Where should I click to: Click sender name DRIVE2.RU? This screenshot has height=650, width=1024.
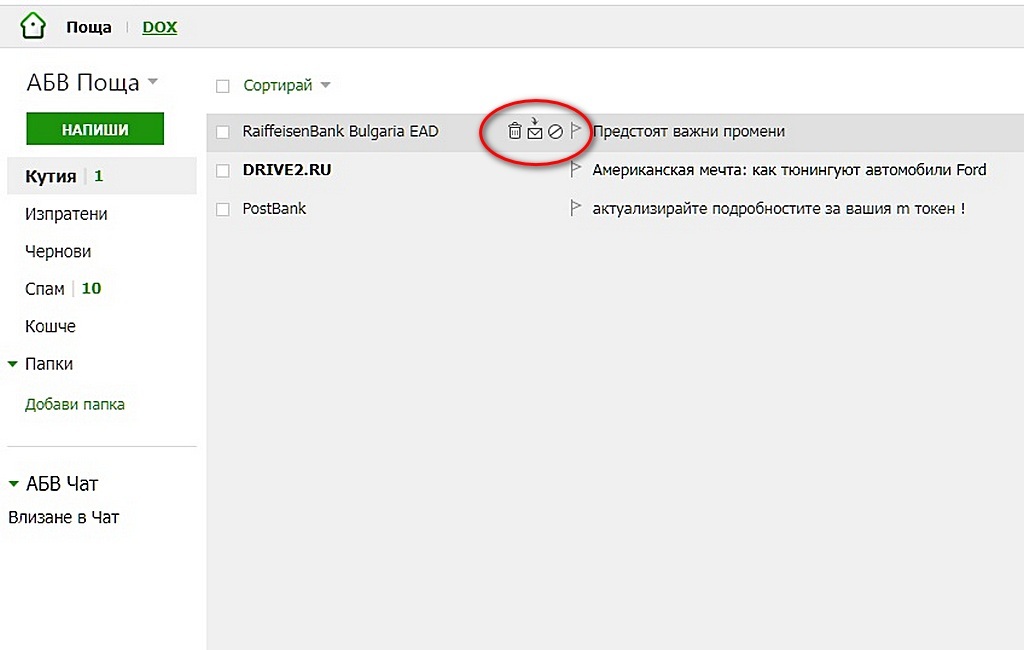(287, 170)
